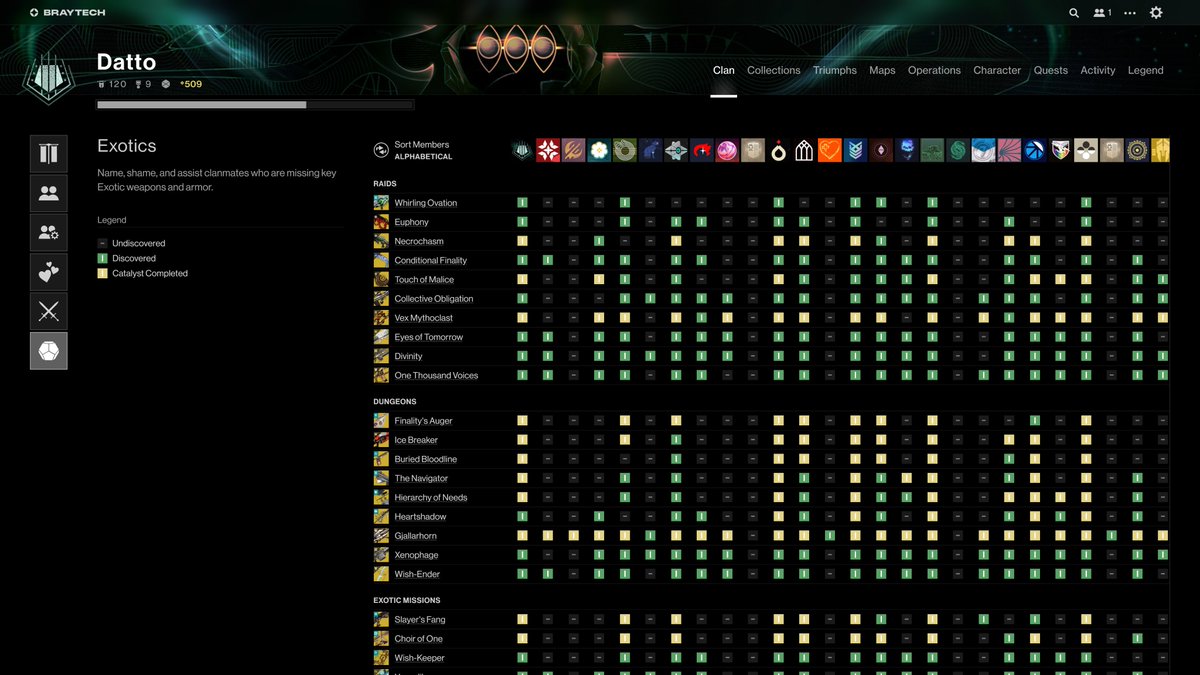Image resolution: width=1200 pixels, height=675 pixels.
Task: Click the +509 artifact power value
Action: coord(191,84)
